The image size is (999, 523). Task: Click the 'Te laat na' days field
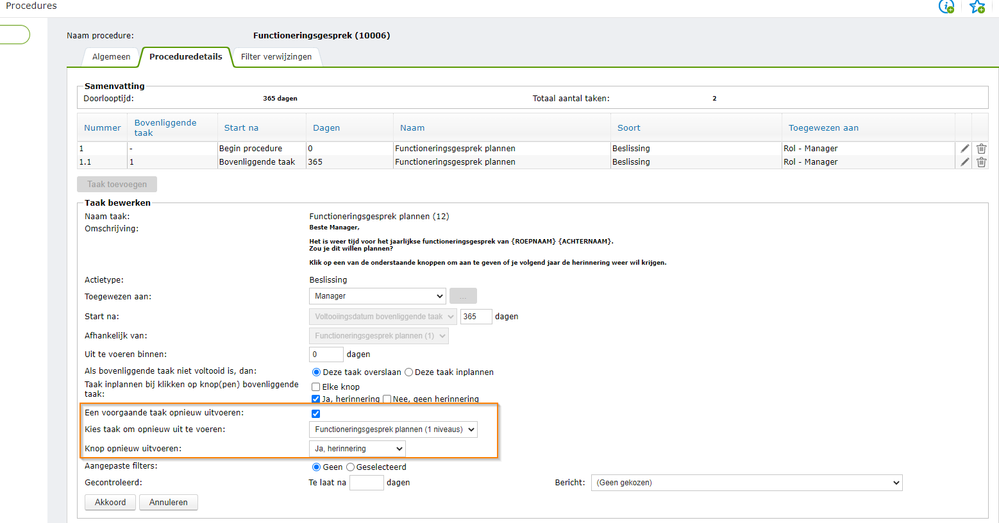(367, 482)
